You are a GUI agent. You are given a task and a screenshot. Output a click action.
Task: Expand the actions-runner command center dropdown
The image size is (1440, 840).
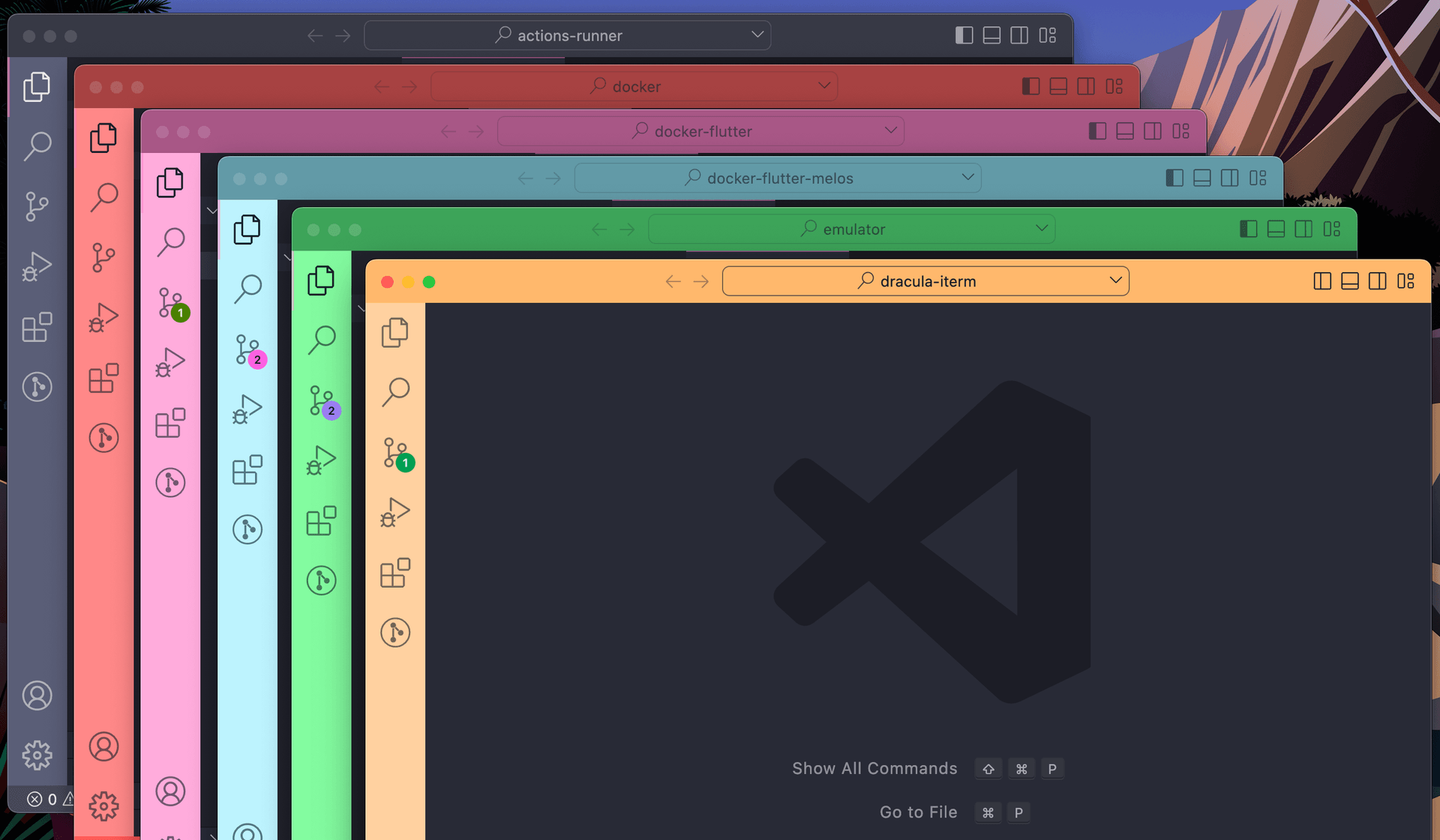[x=757, y=34]
